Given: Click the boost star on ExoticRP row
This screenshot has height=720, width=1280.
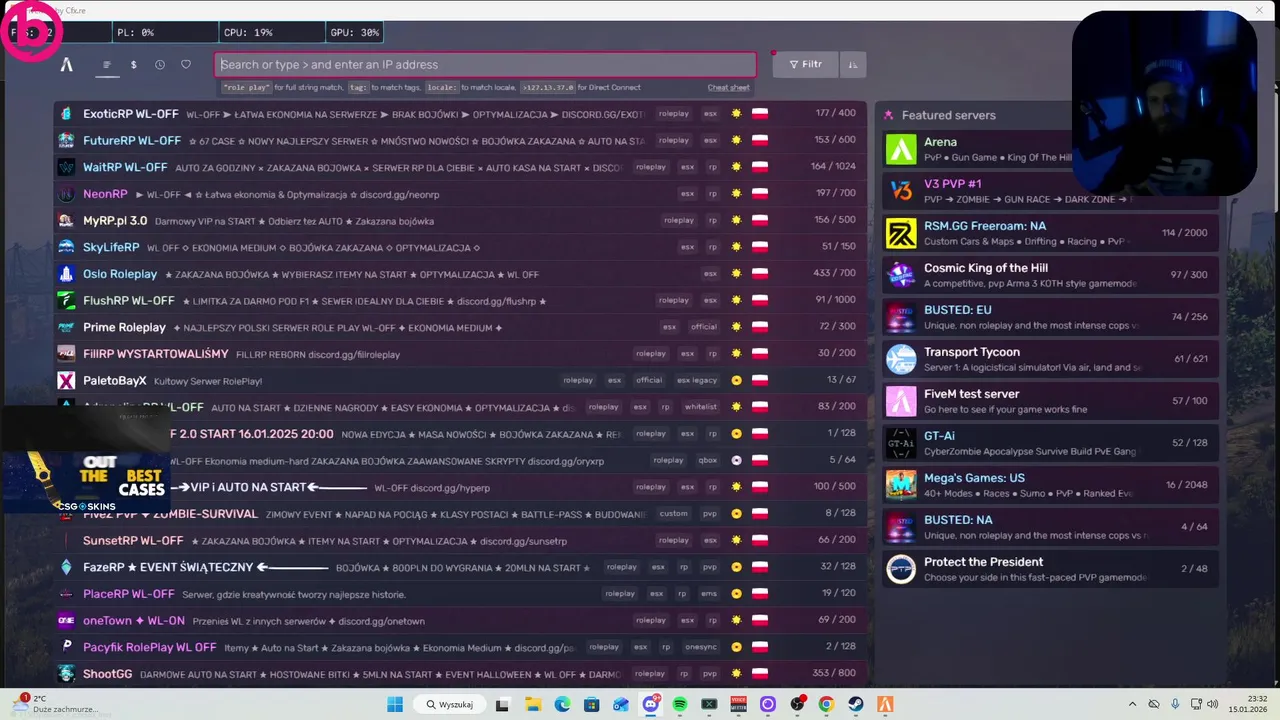Looking at the screenshot, I should [x=737, y=114].
